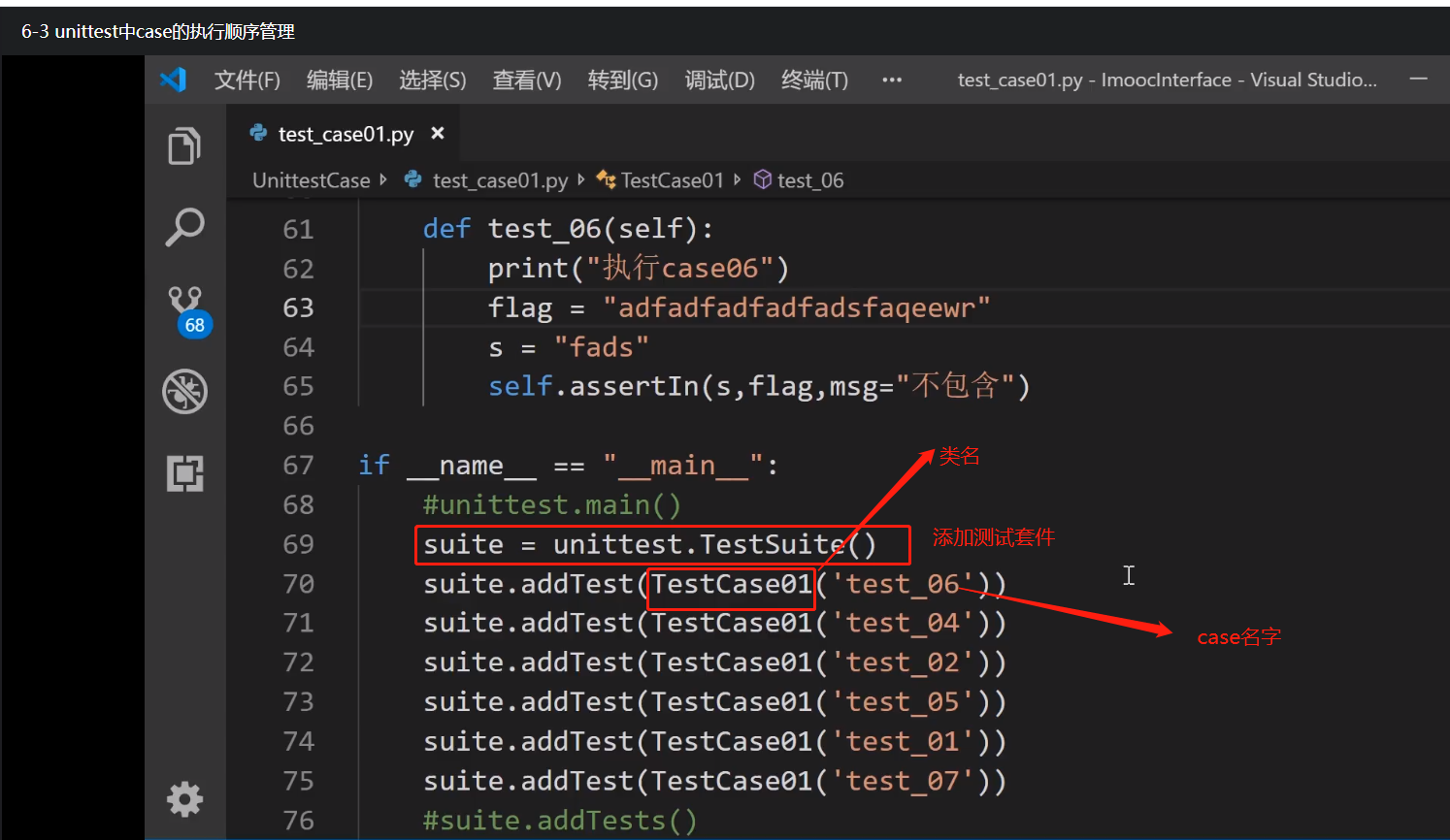
Task: Click the if __name__ == "__main__" line
Action: 569,466
